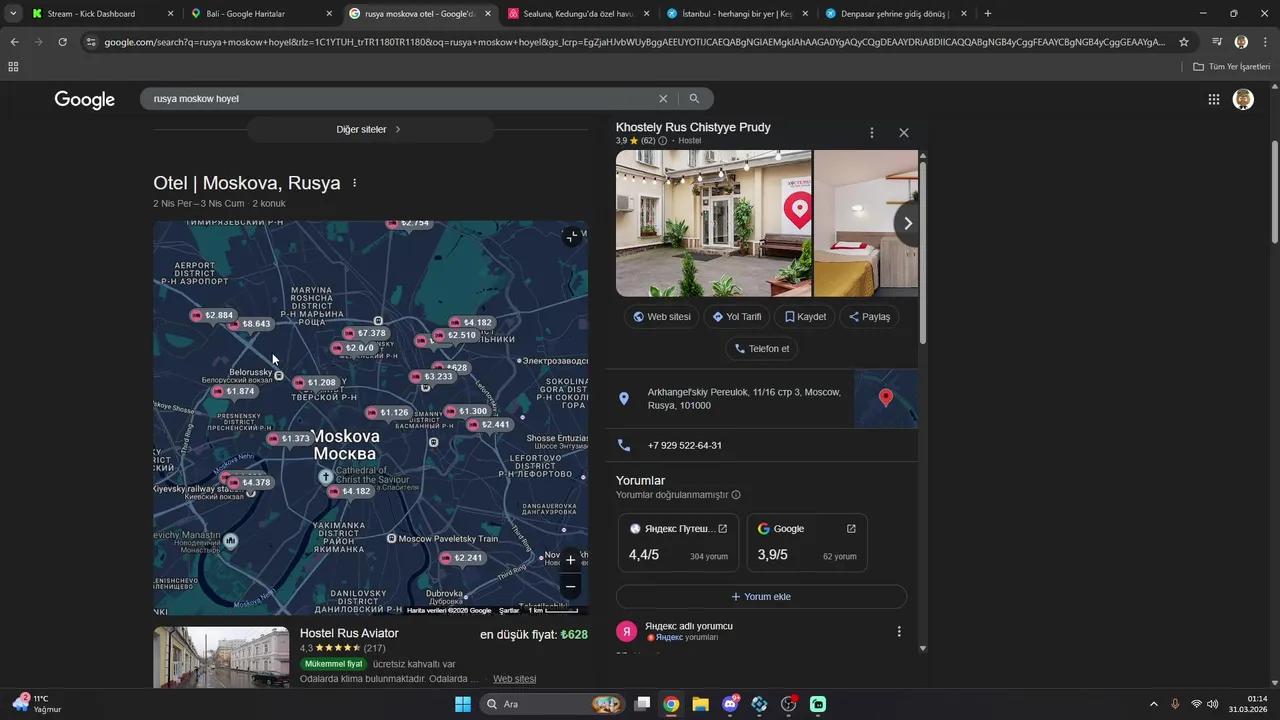The image size is (1280, 720).
Task: Open Яндекс Путеш reviews card
Action: coord(679,542)
